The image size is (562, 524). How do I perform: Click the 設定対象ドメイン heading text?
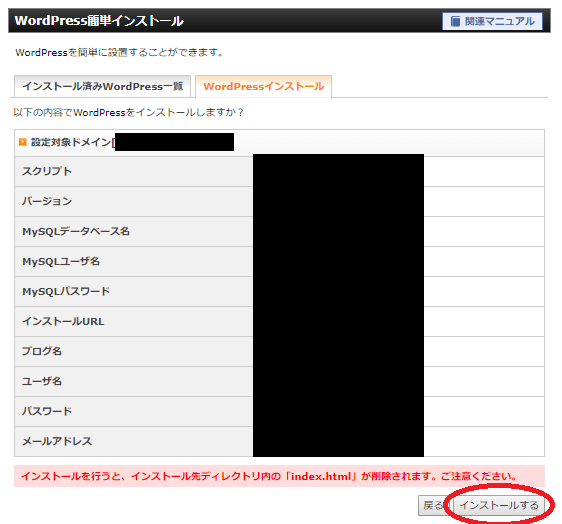click(71, 142)
